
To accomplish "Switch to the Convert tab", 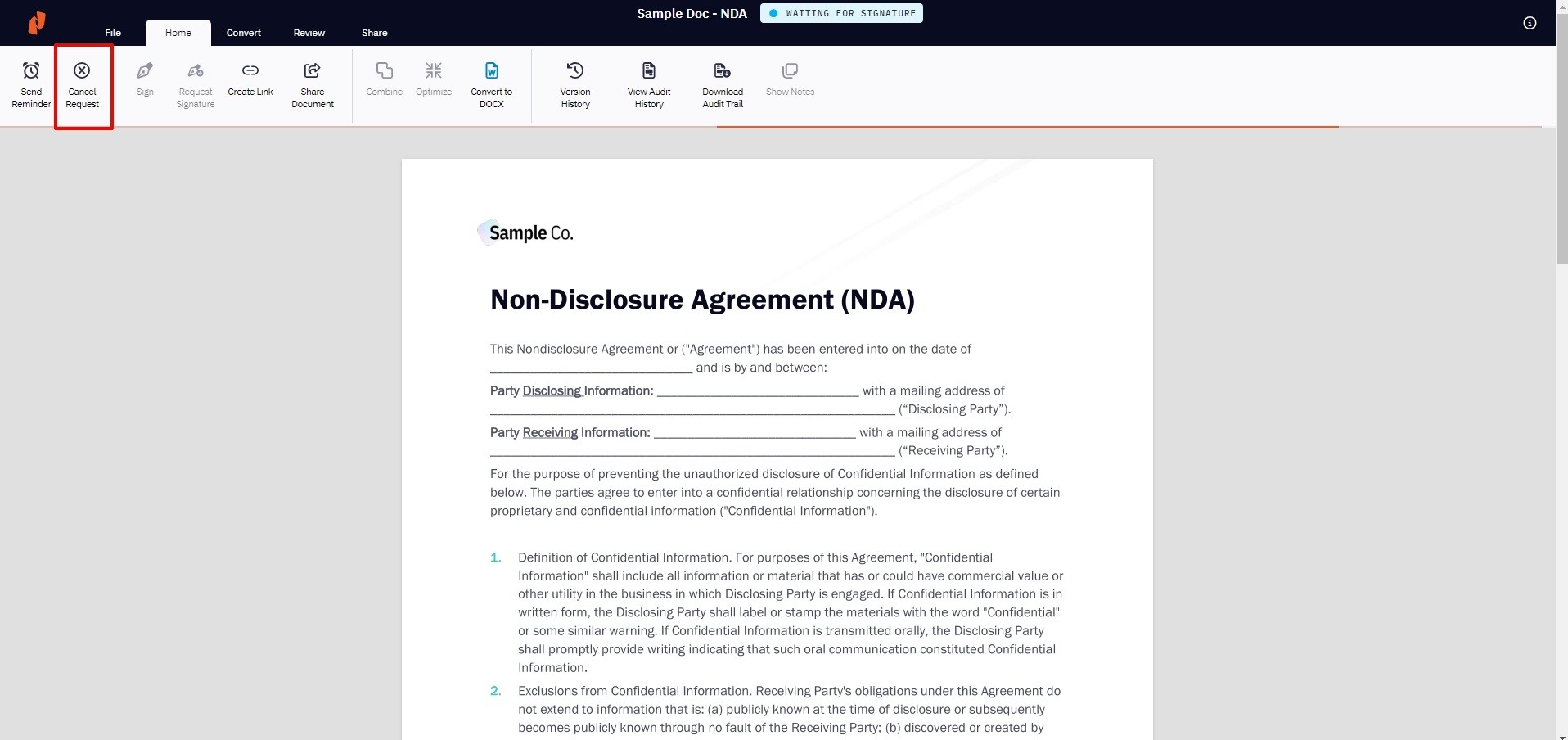I will pos(244,33).
